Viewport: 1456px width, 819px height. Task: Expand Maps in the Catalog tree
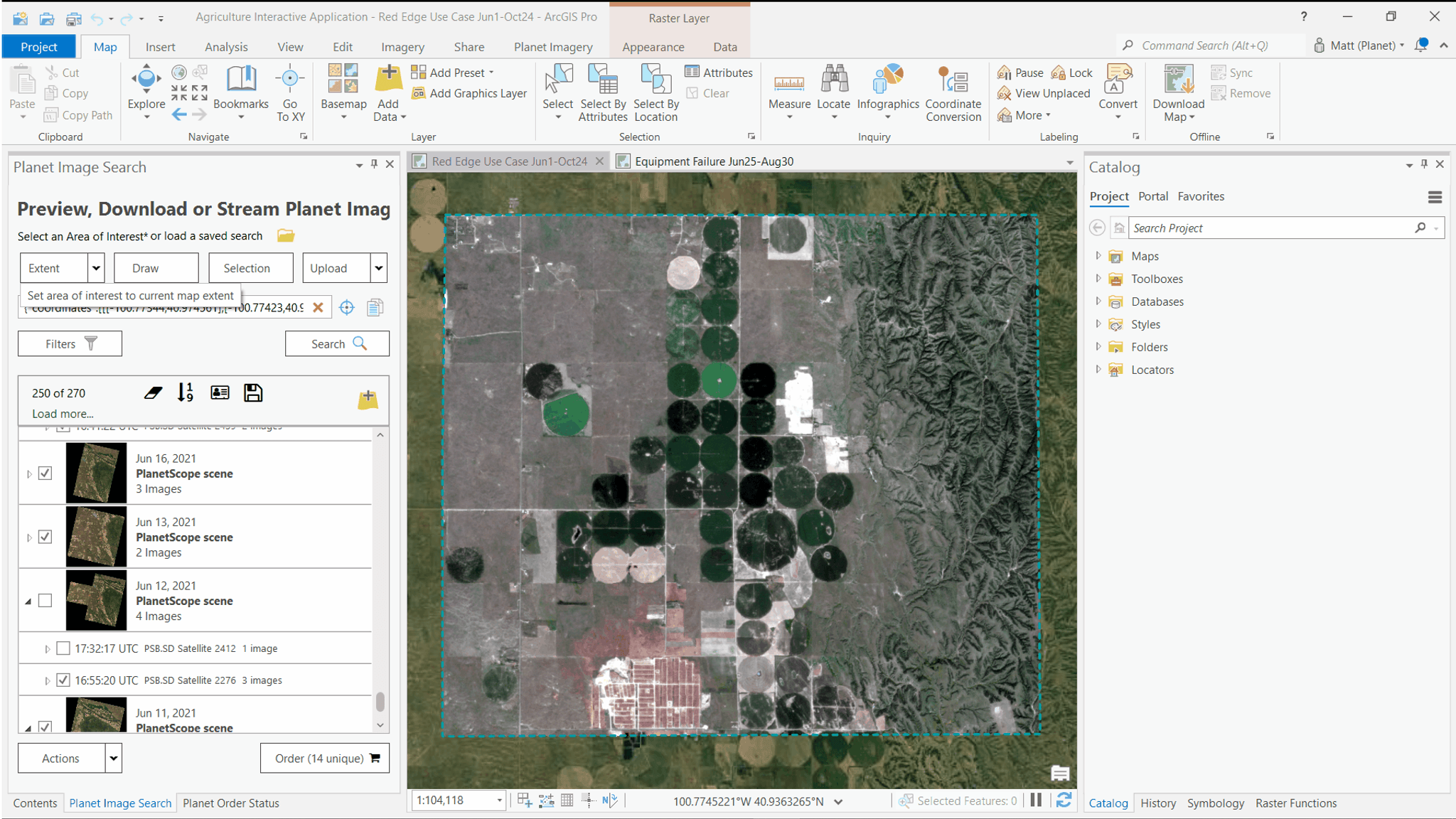coord(1098,255)
